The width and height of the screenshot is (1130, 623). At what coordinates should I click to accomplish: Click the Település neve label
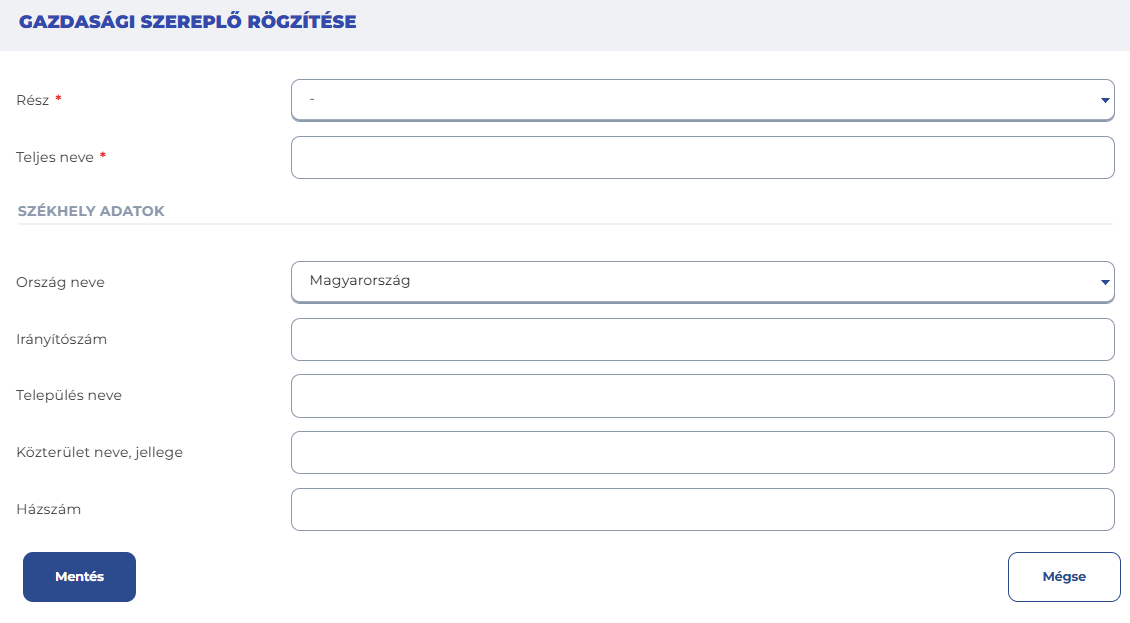[x=69, y=396]
